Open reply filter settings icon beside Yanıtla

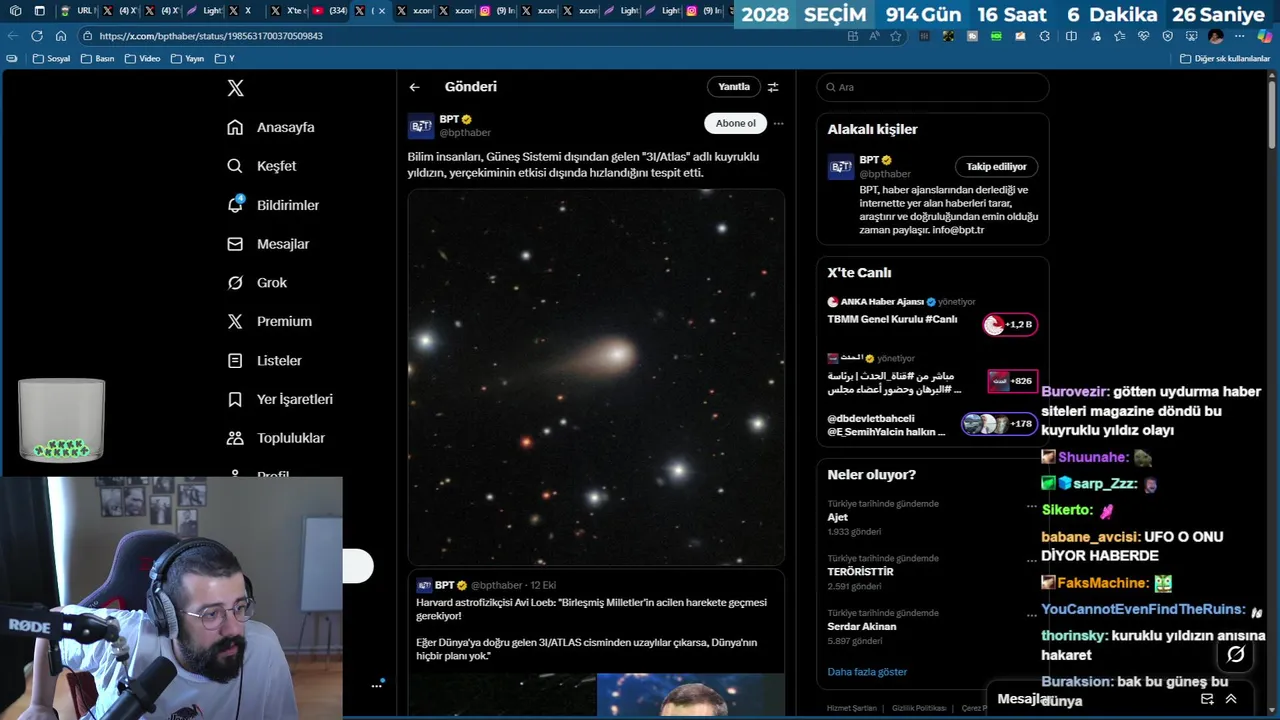773,87
